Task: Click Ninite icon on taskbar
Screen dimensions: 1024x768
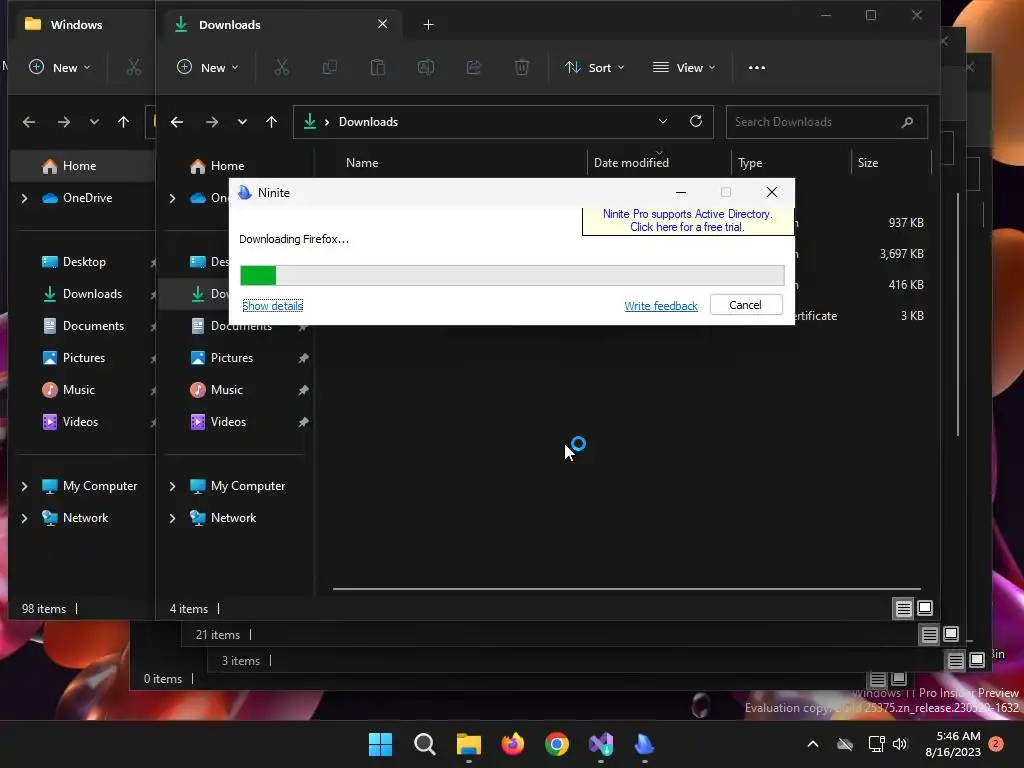Action: (645, 744)
